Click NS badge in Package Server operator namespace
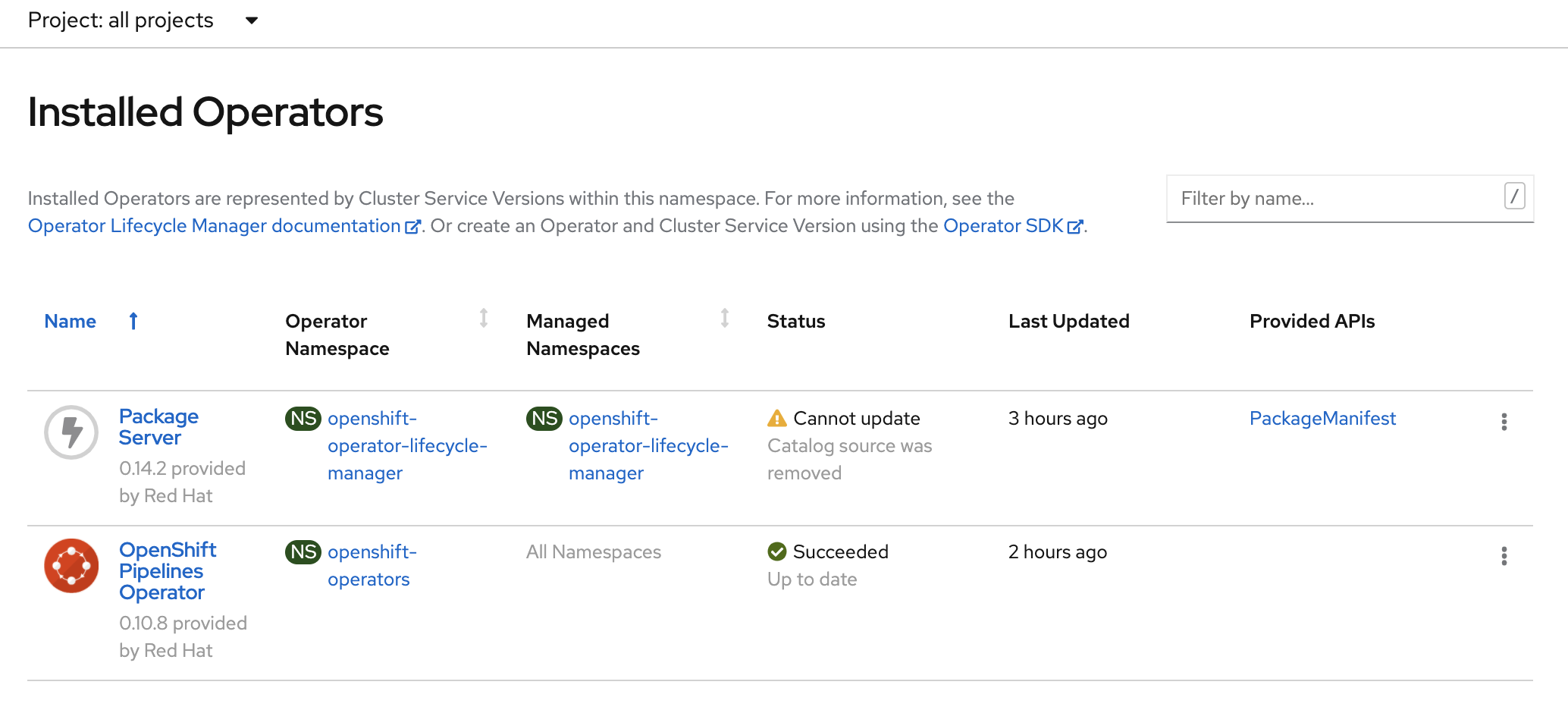This screenshot has height=710, width=1568. (x=303, y=418)
